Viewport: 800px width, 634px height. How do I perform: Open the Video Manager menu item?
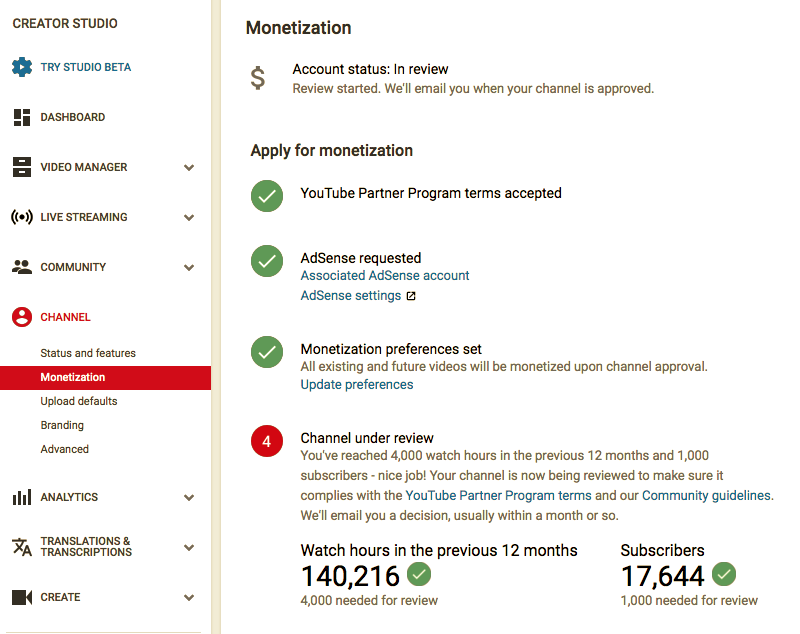(x=84, y=167)
